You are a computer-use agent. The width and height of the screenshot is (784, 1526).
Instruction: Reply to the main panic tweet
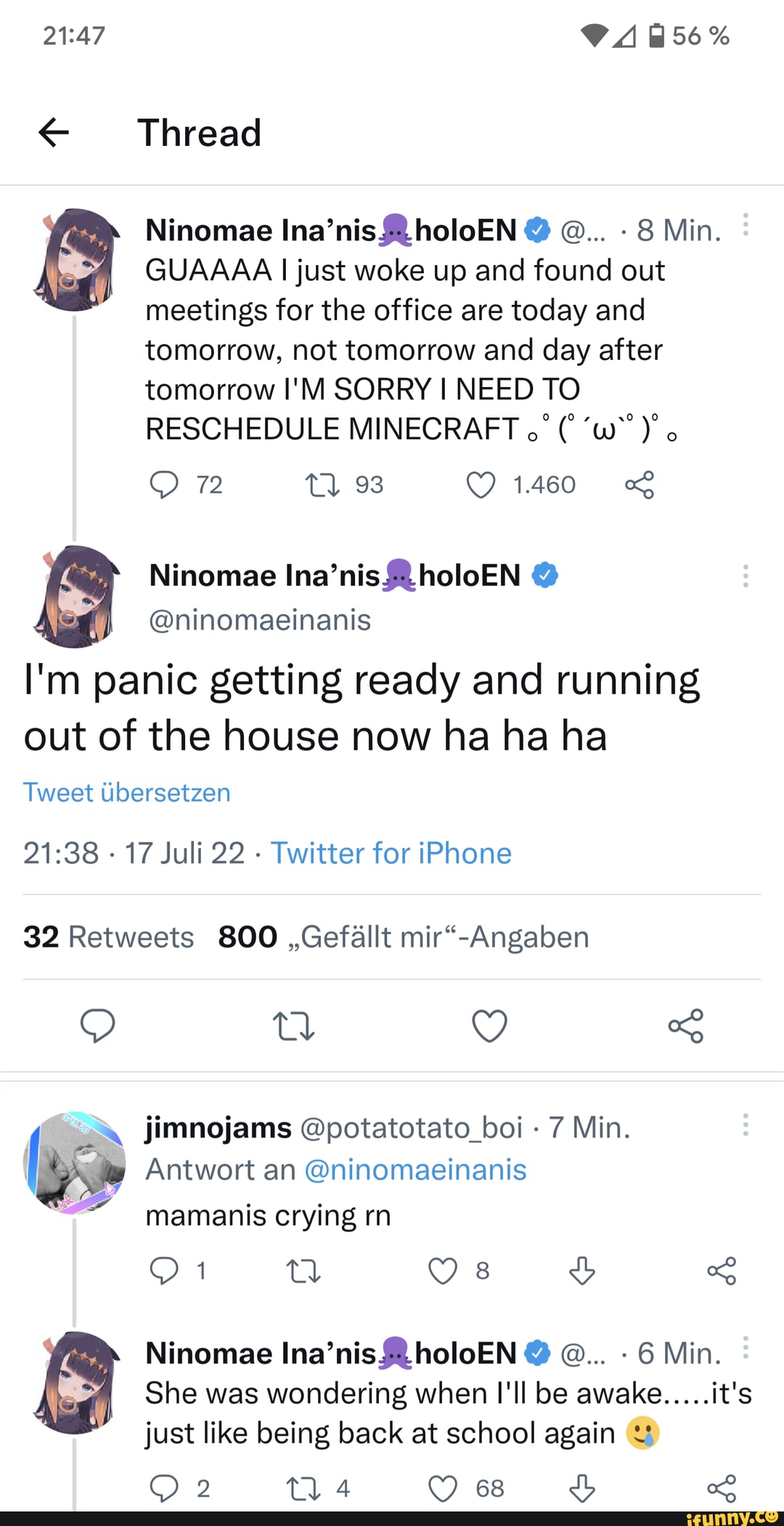[97, 1025]
